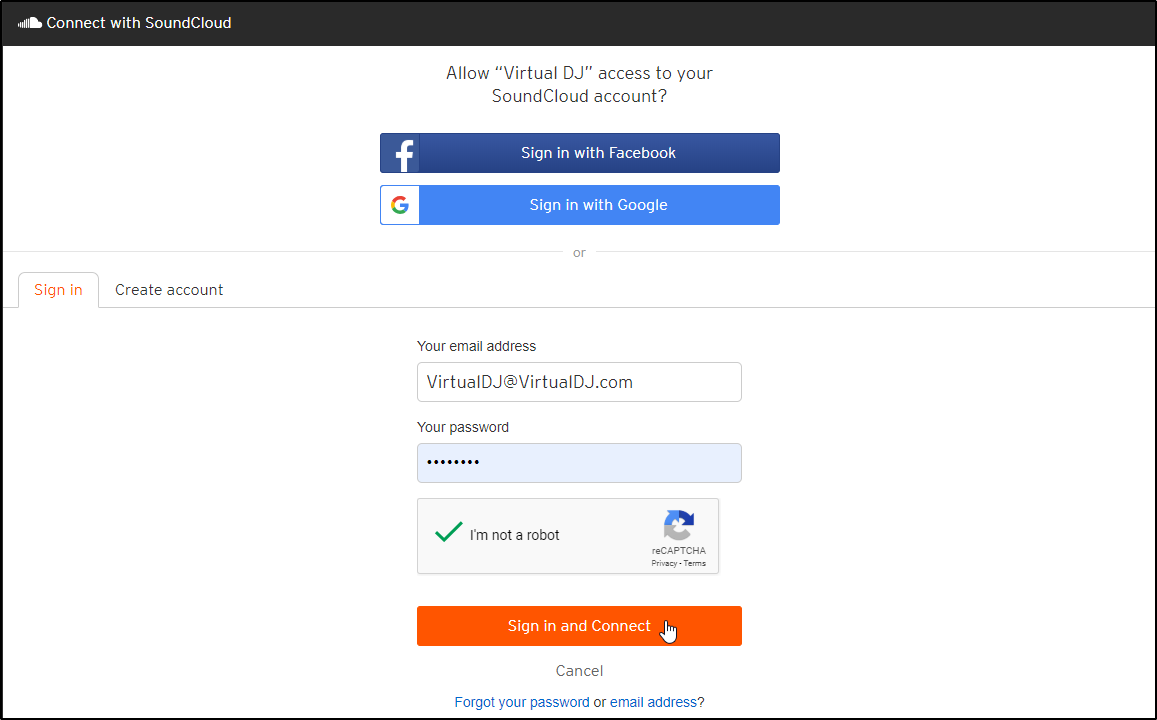
Task: Click the Google icon on the sign-in button
Action: [400, 204]
